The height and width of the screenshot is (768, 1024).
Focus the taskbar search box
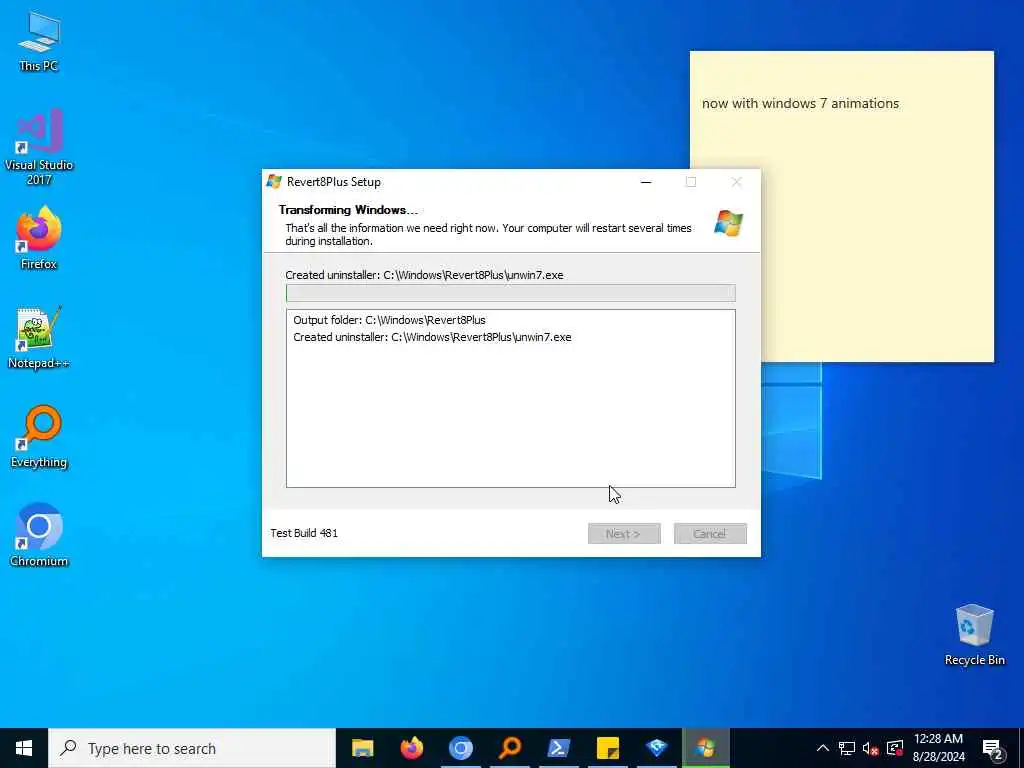(x=192, y=748)
